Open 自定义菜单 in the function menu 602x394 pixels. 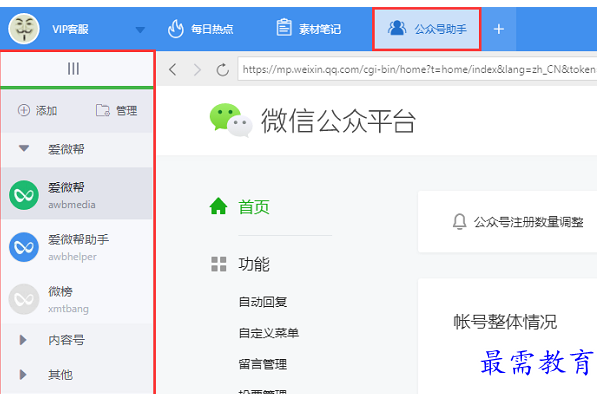pos(269,333)
